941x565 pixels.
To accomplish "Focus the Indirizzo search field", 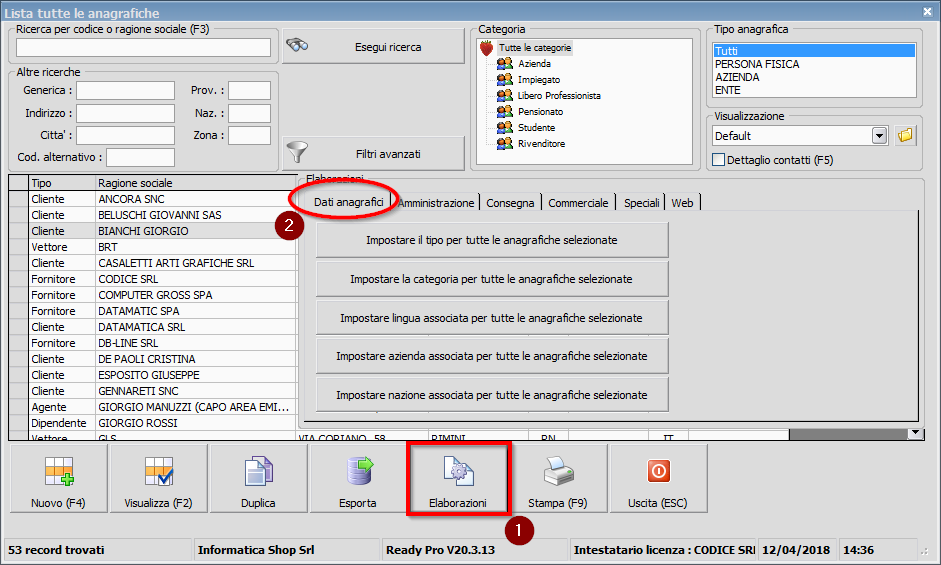I will [125, 113].
